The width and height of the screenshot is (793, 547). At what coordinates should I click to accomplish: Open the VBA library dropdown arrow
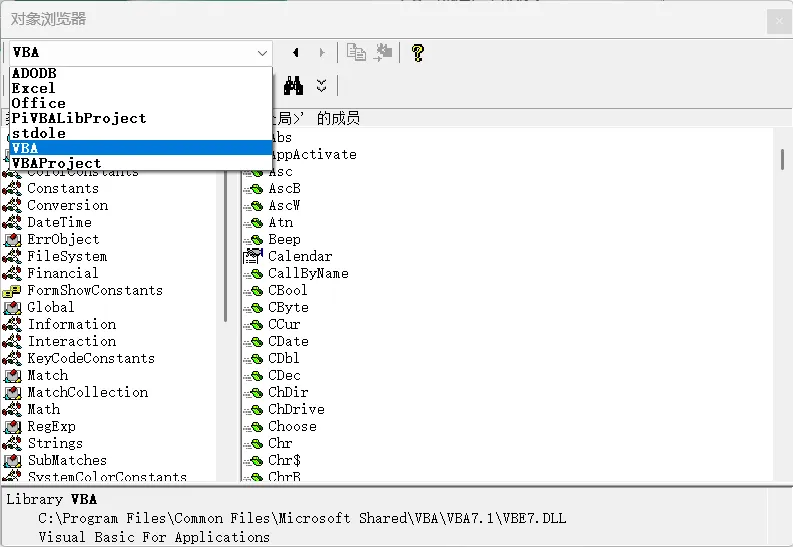(x=262, y=53)
